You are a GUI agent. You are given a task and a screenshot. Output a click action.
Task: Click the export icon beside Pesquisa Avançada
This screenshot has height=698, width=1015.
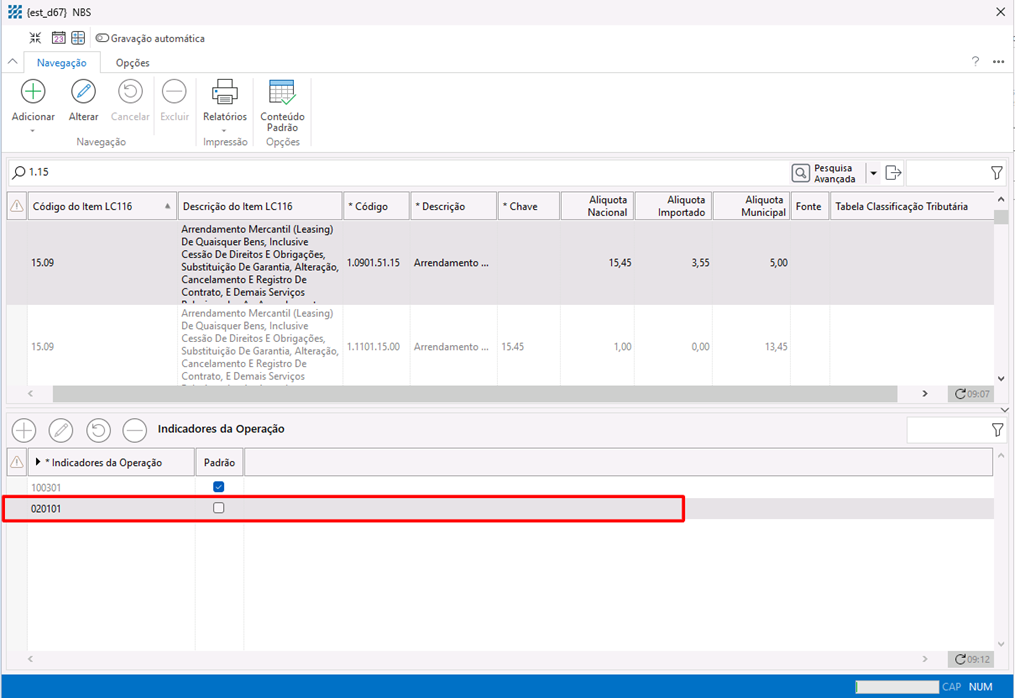894,173
